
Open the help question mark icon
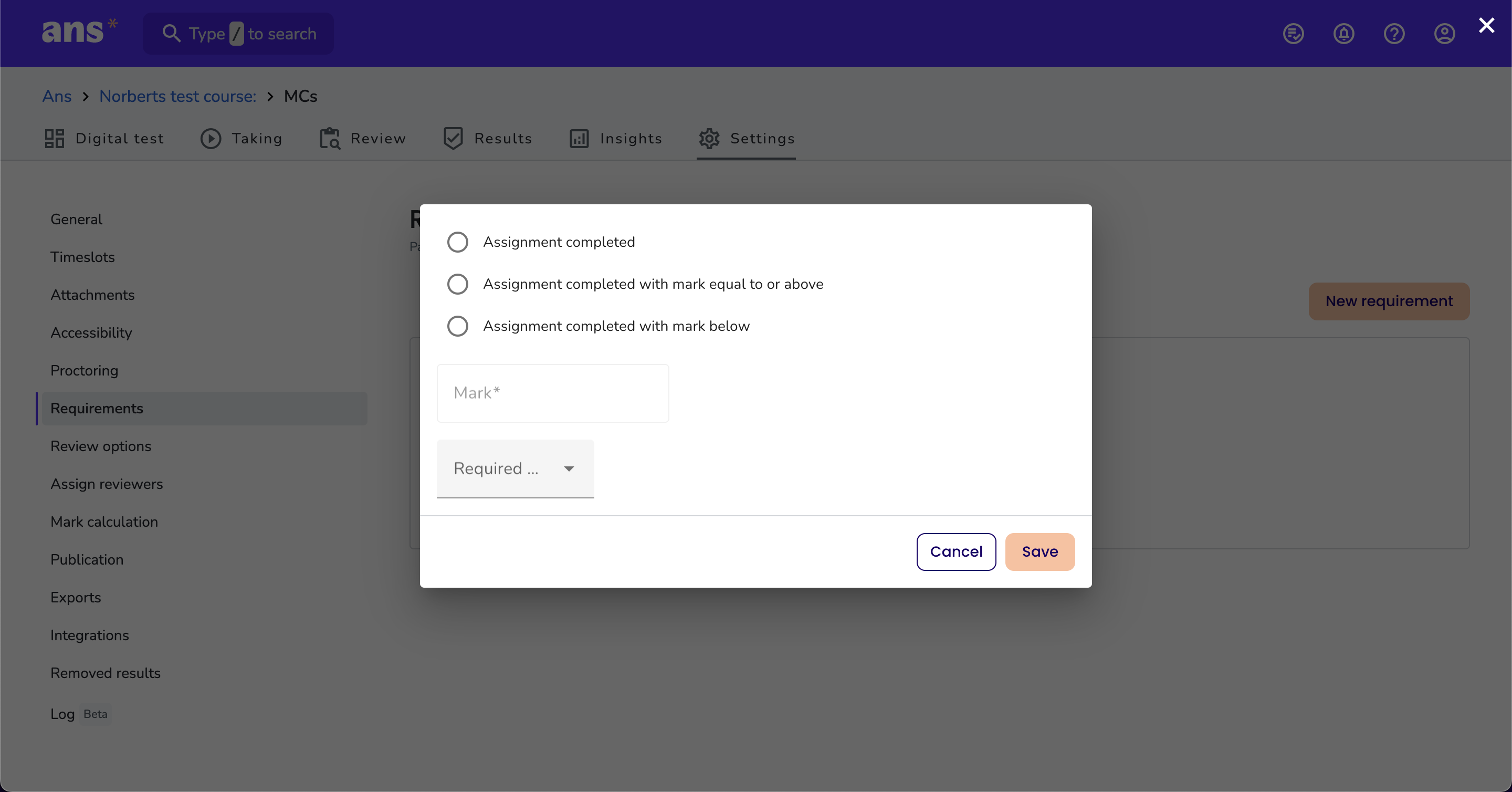tap(1394, 34)
